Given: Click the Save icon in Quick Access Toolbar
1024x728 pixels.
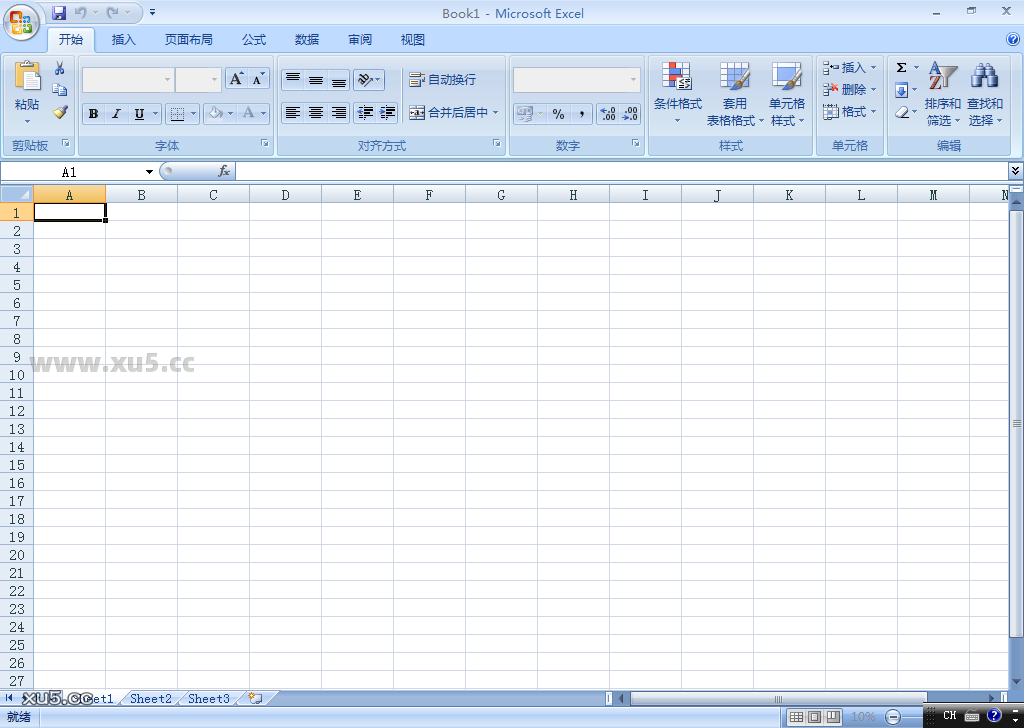Looking at the screenshot, I should [x=59, y=12].
